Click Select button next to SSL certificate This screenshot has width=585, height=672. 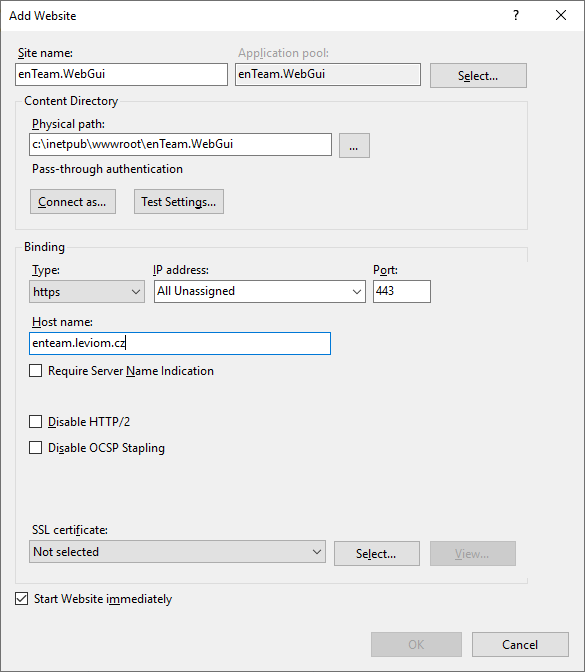pos(377,554)
